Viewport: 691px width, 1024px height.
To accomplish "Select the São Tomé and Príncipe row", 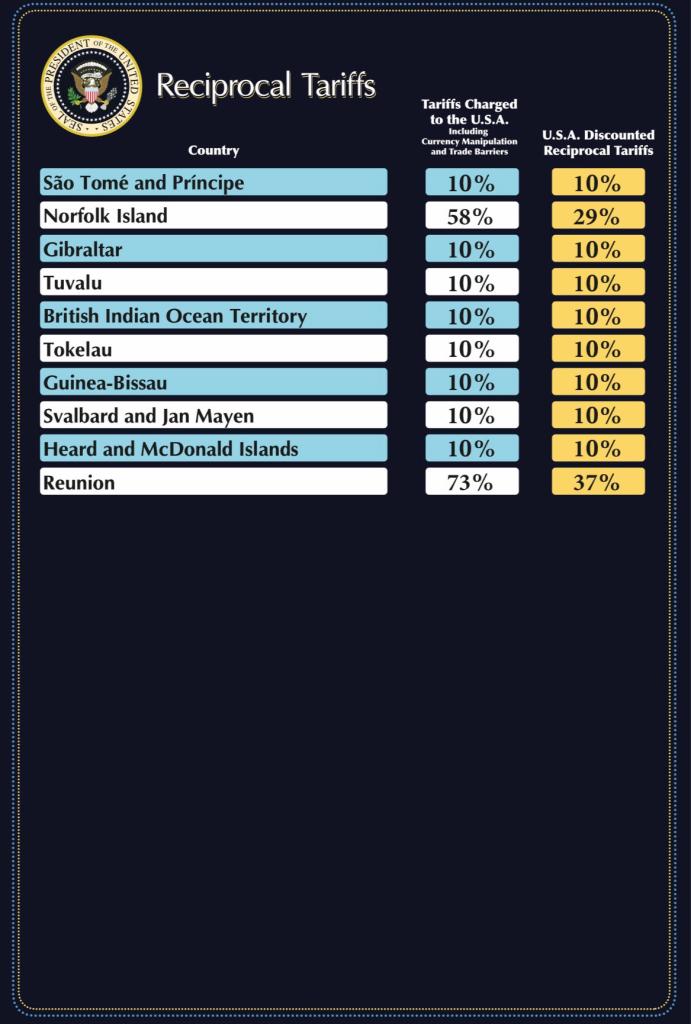I will click(x=213, y=183).
